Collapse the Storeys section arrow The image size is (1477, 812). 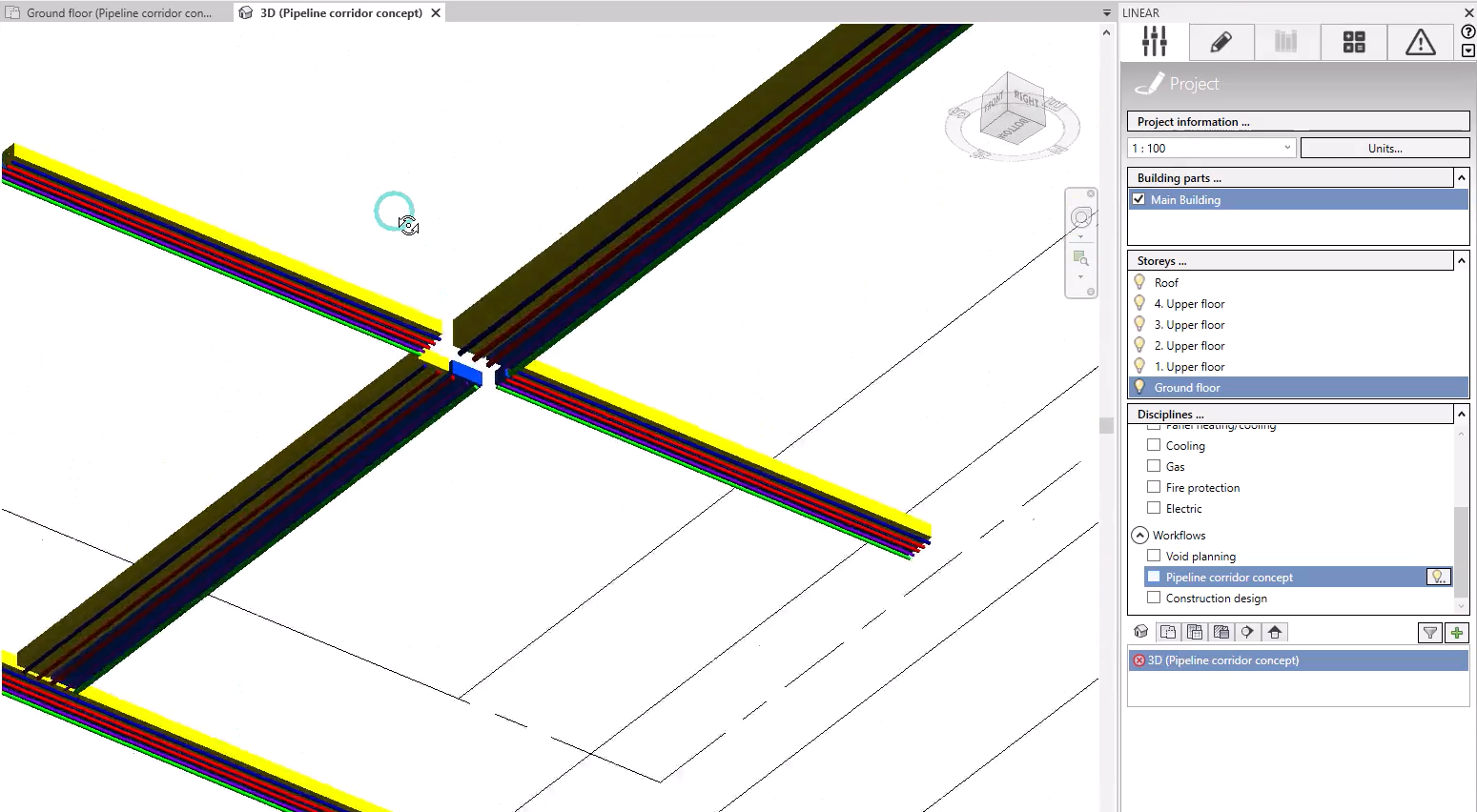coord(1460,260)
